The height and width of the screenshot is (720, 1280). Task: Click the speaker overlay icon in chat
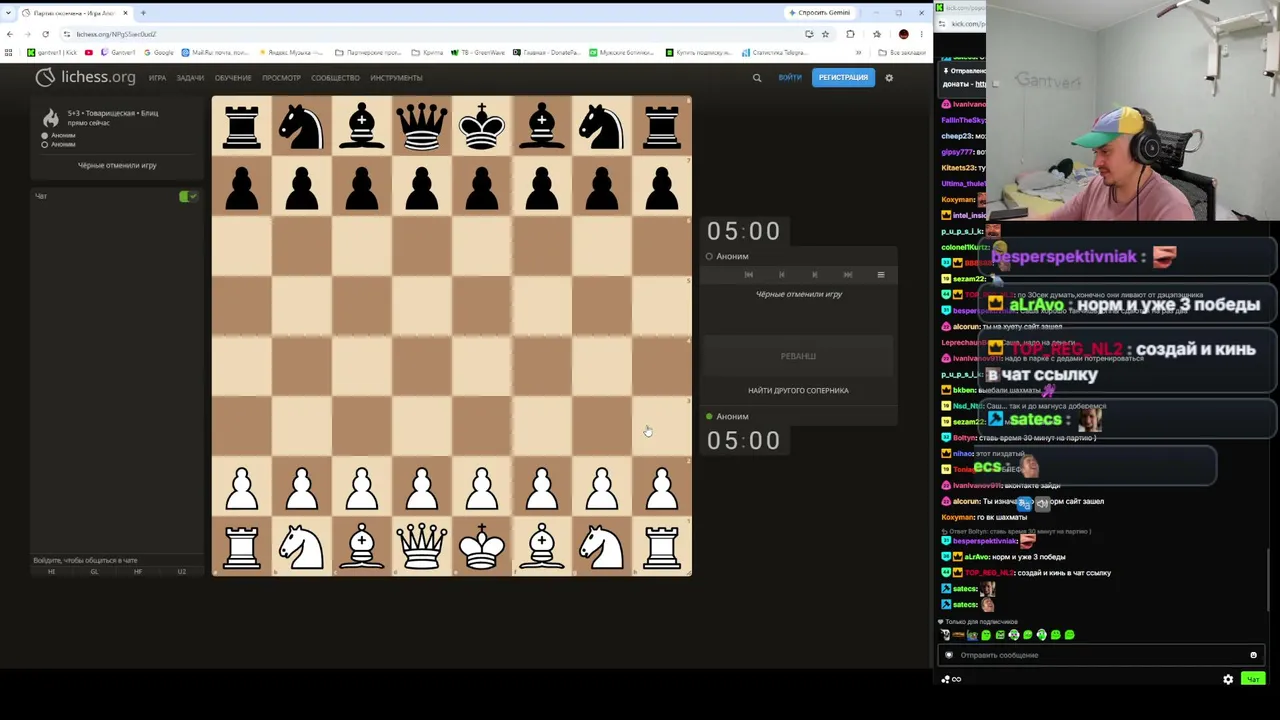(1042, 504)
